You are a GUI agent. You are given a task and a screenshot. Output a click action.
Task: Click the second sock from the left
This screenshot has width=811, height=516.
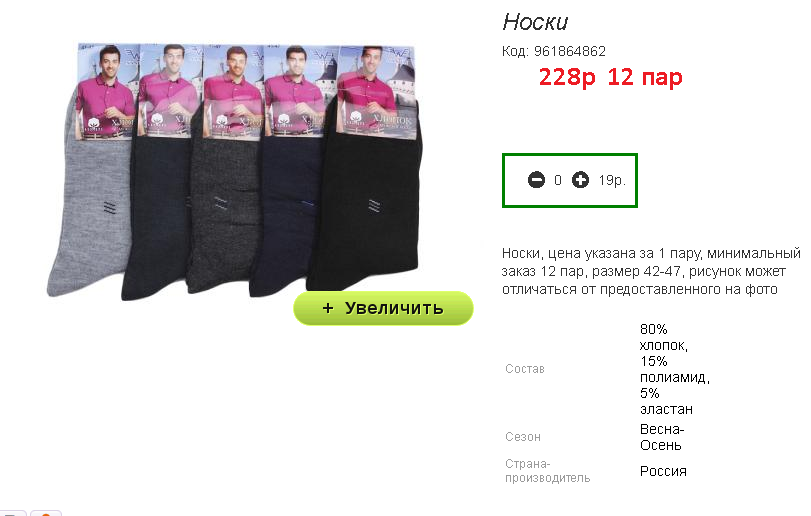(158, 217)
